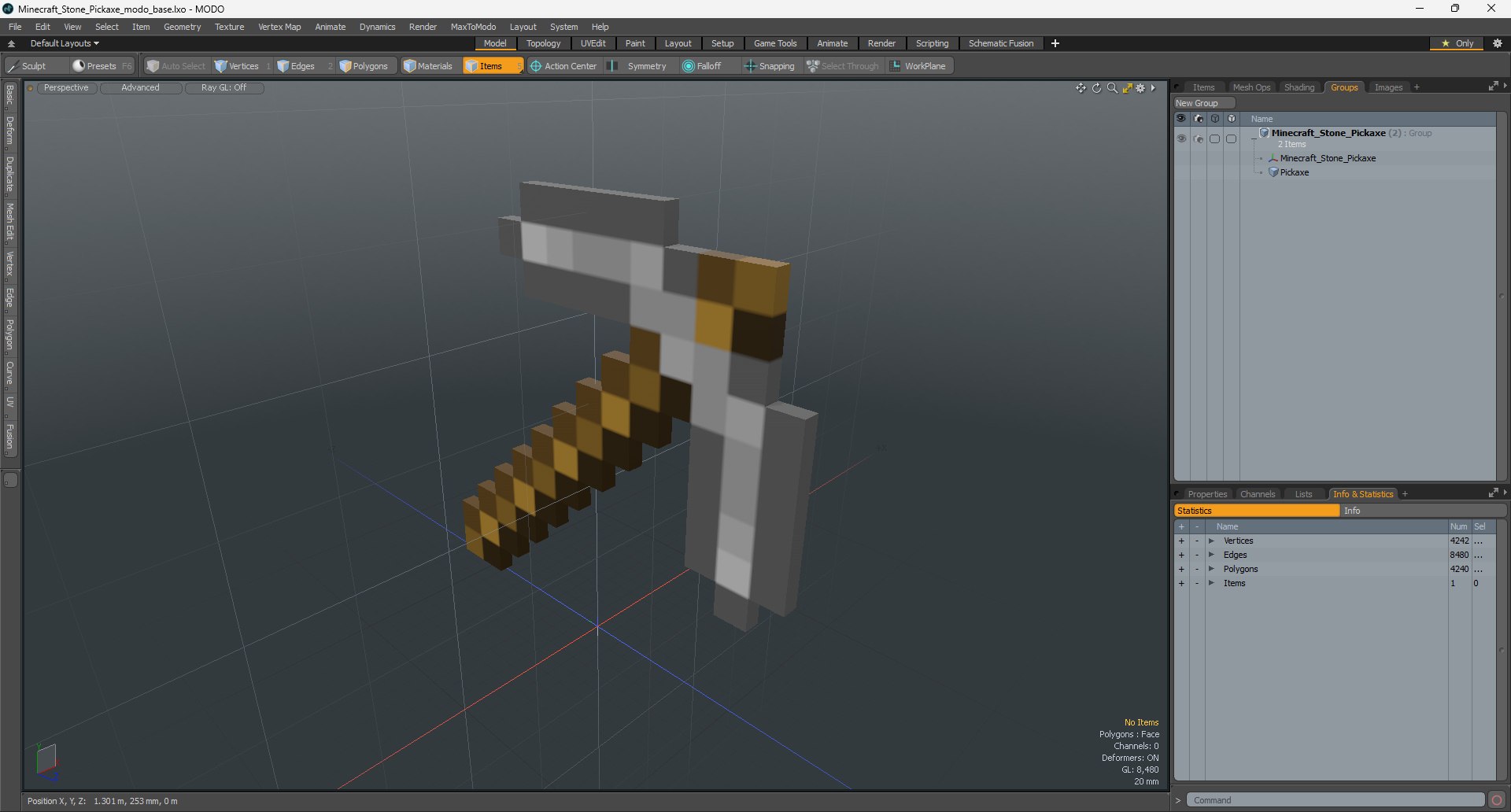Click the visibility eye column header

pos(1181,119)
